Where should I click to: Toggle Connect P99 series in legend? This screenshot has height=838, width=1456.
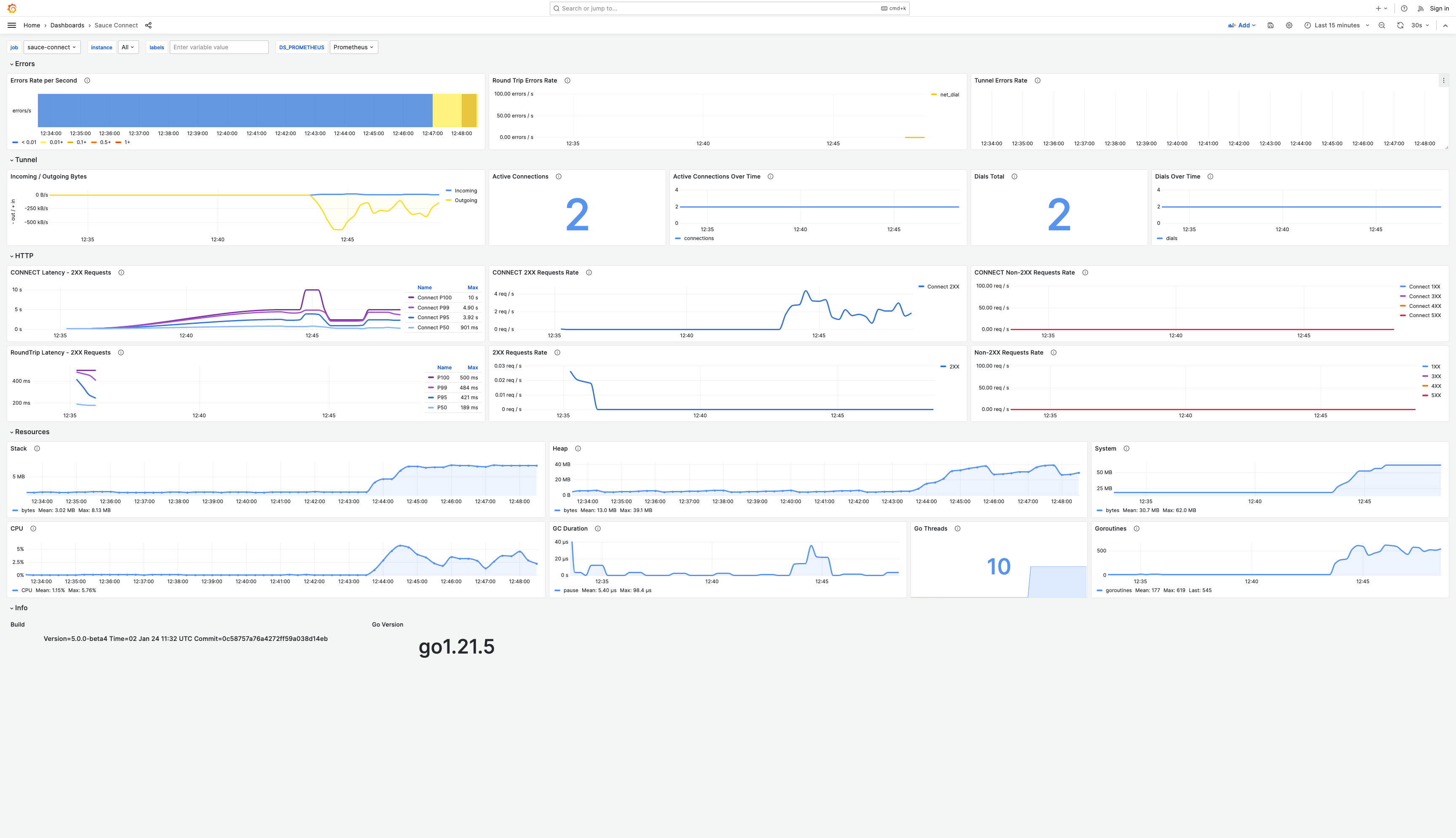433,308
